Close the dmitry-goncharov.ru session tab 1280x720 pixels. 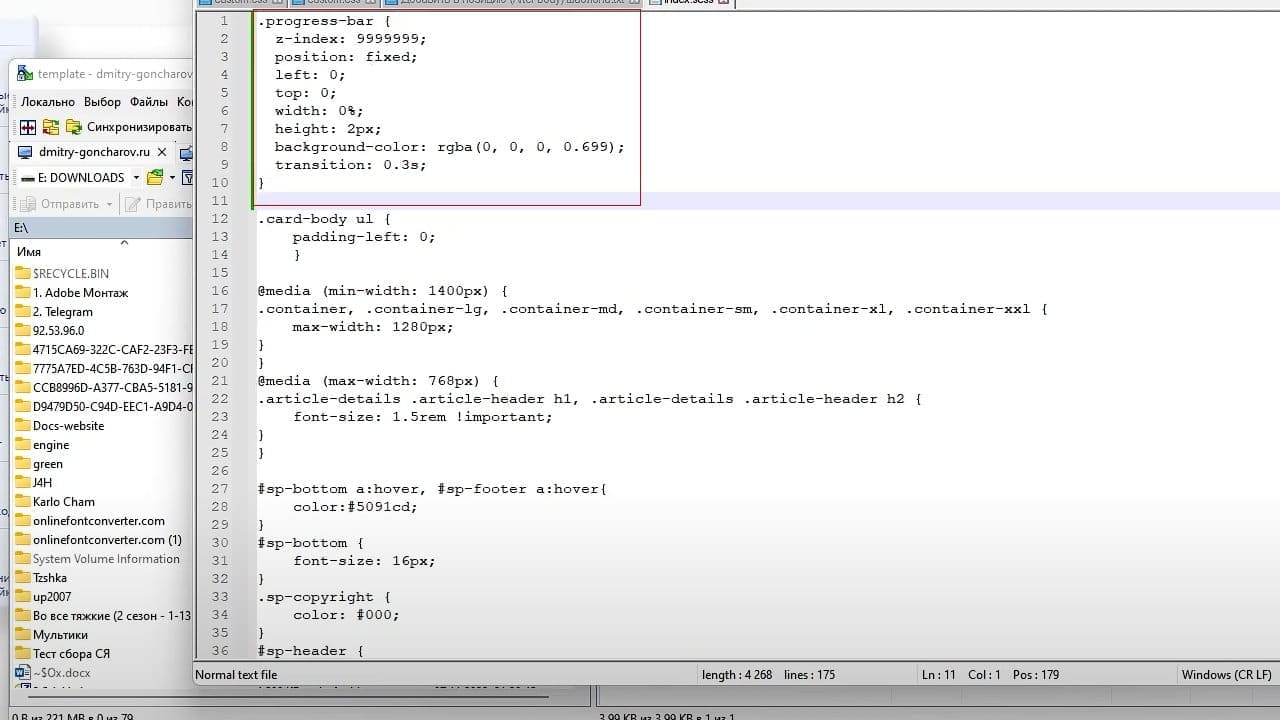point(160,152)
